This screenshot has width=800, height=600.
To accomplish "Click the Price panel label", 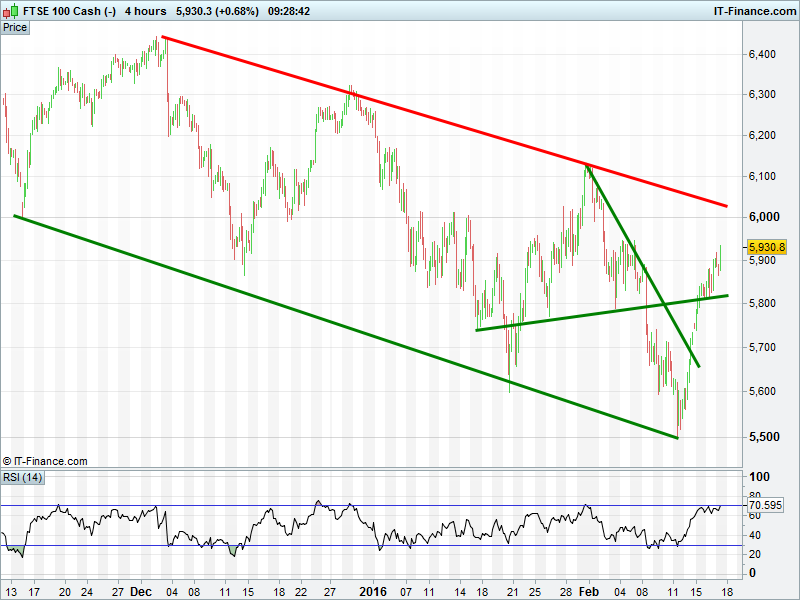I will [15, 27].
